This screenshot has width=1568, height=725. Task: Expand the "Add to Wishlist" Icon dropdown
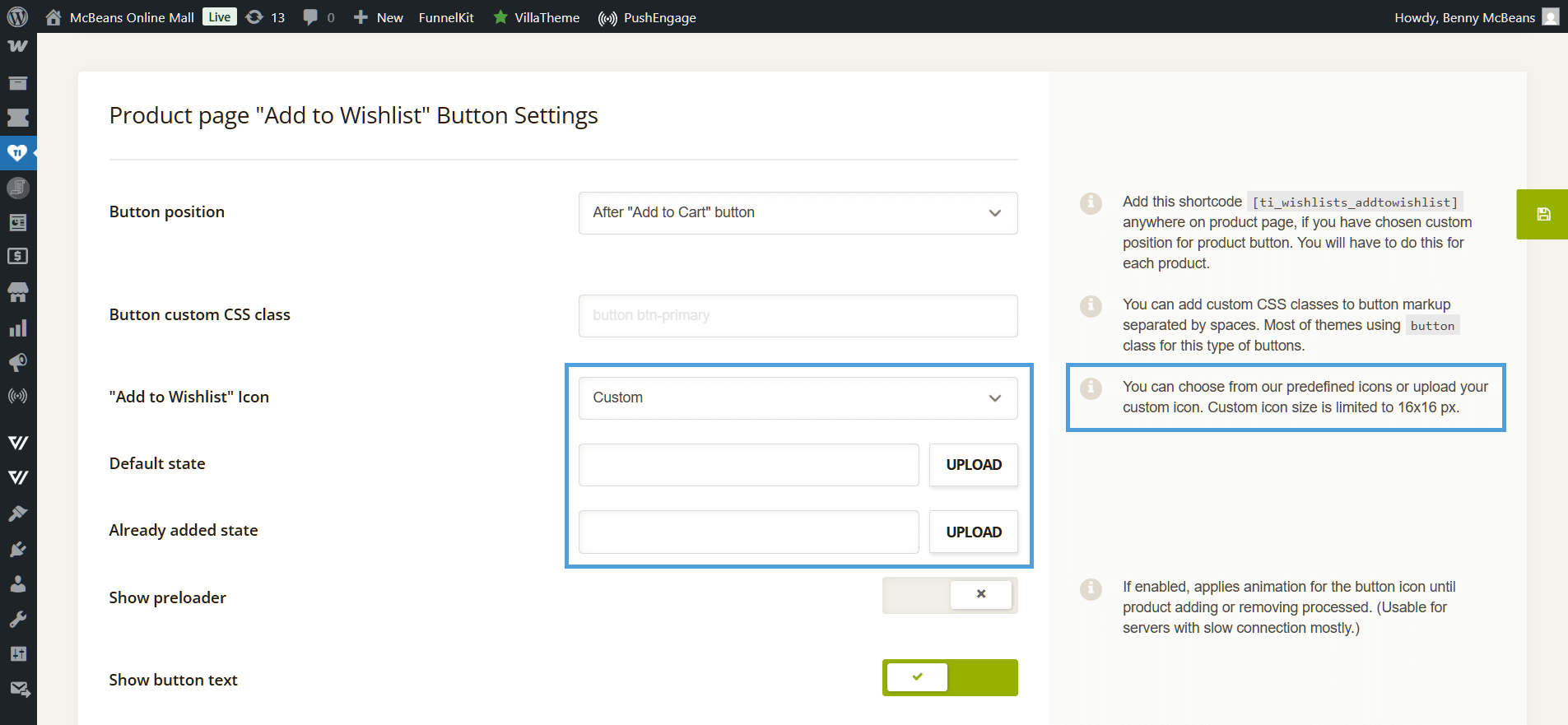pos(797,398)
